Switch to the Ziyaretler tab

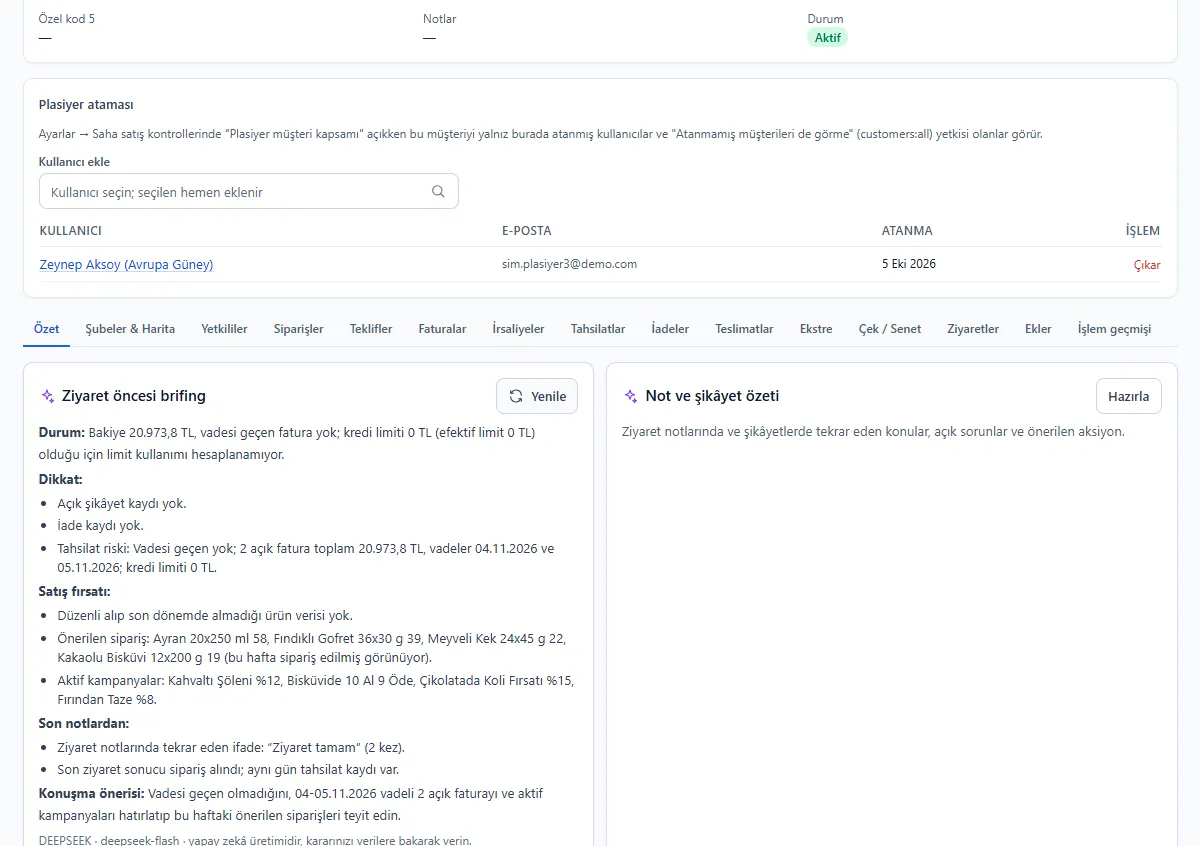tap(973, 329)
